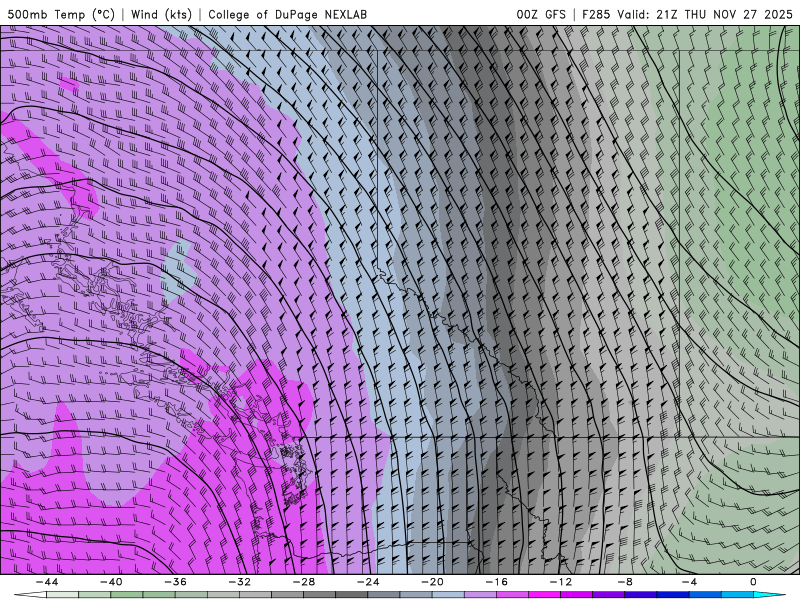800x600 pixels.
Task: Click the -36 color bar label
Action: [x=175, y=582]
